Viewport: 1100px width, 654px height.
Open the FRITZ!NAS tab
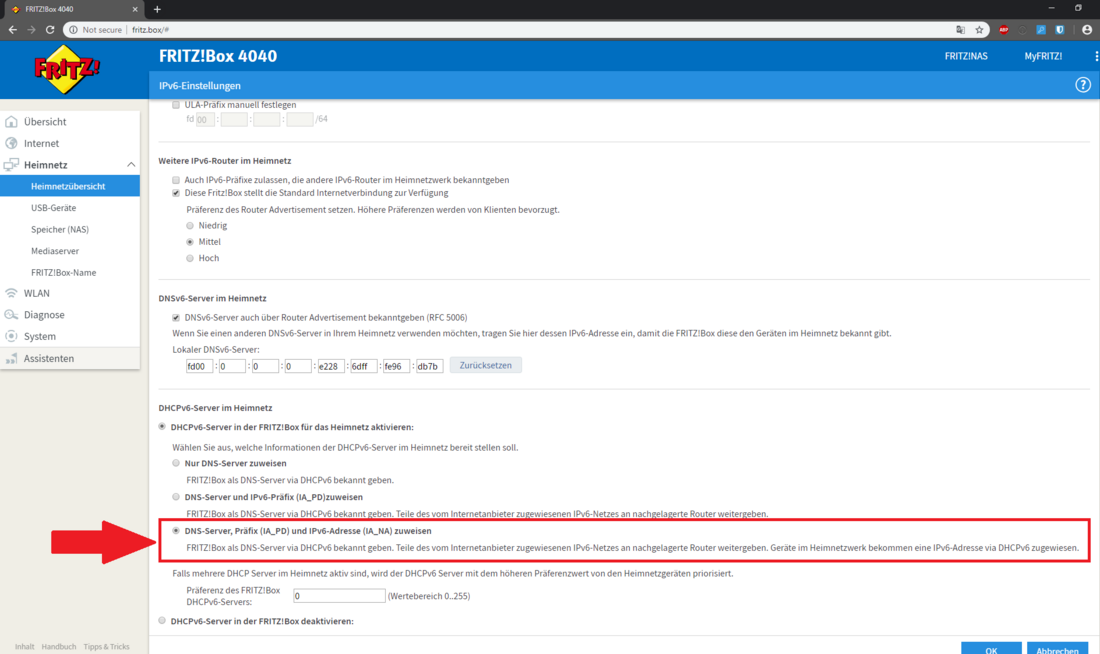pyautogui.click(x=966, y=56)
